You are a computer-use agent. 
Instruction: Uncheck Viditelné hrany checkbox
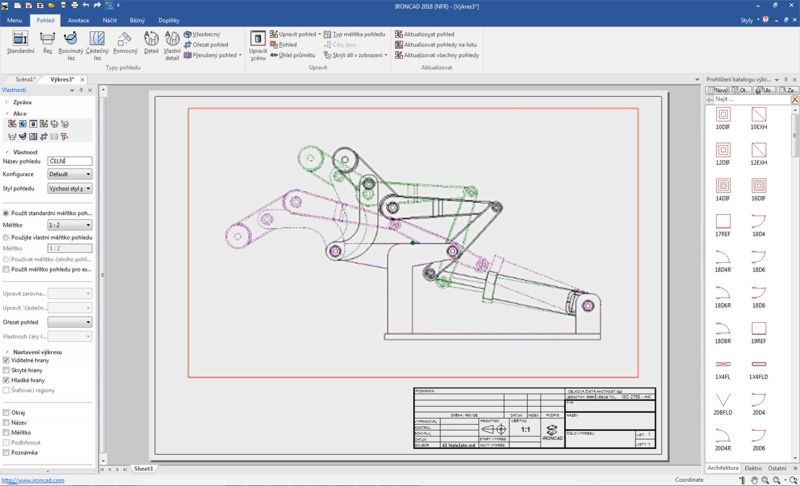pos(6,360)
